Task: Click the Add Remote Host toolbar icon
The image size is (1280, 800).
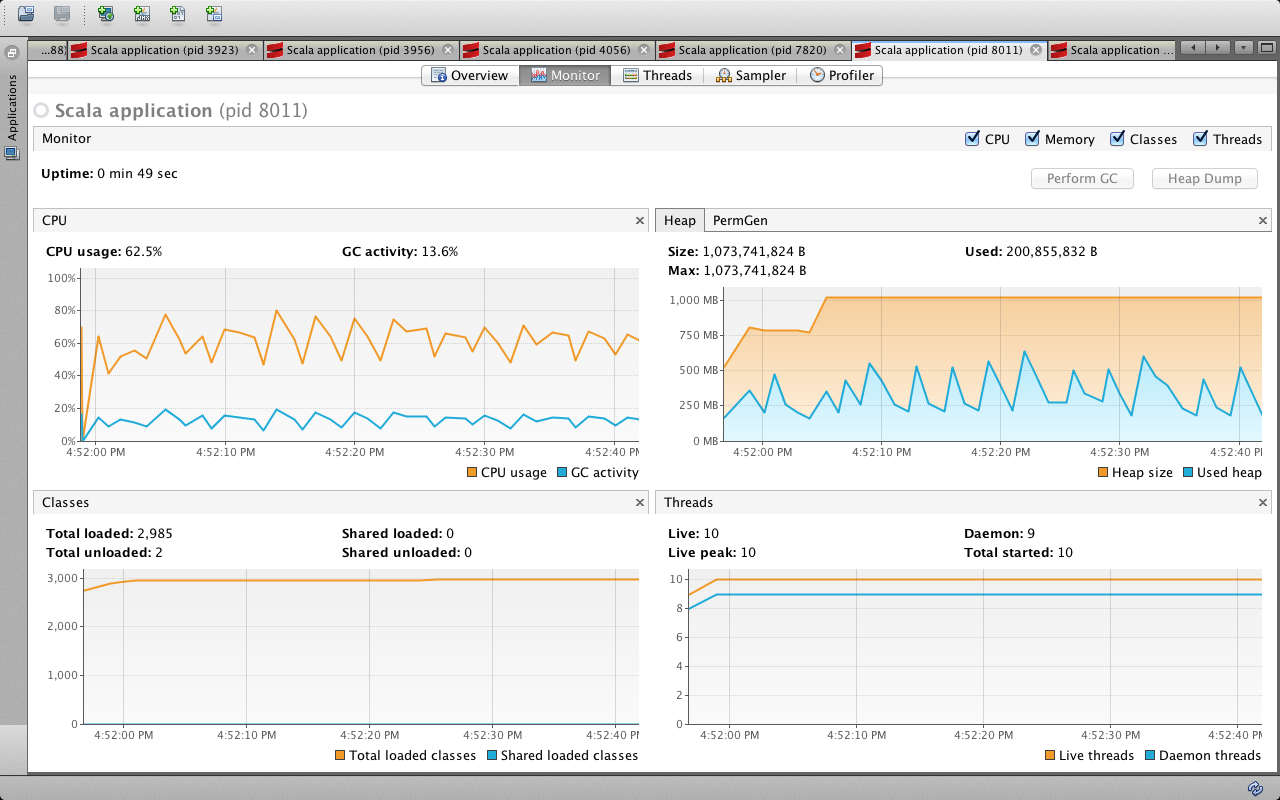Action: [106, 14]
